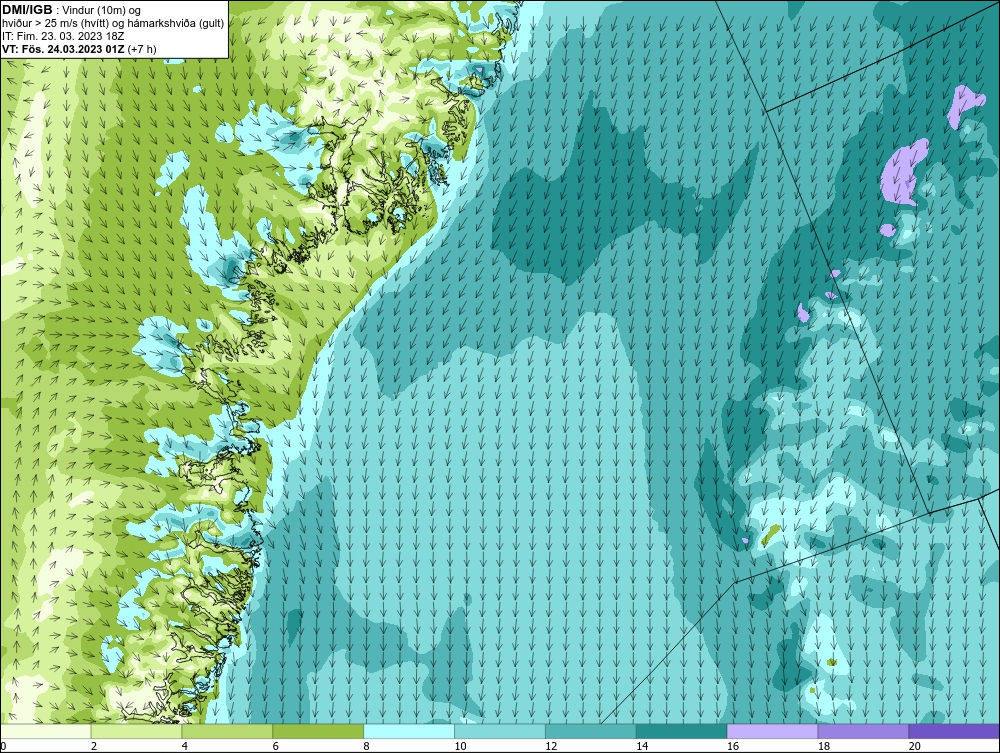Click the 18–20 m/s purple legend swatch
This screenshot has width=1000, height=753.
coord(864,731)
